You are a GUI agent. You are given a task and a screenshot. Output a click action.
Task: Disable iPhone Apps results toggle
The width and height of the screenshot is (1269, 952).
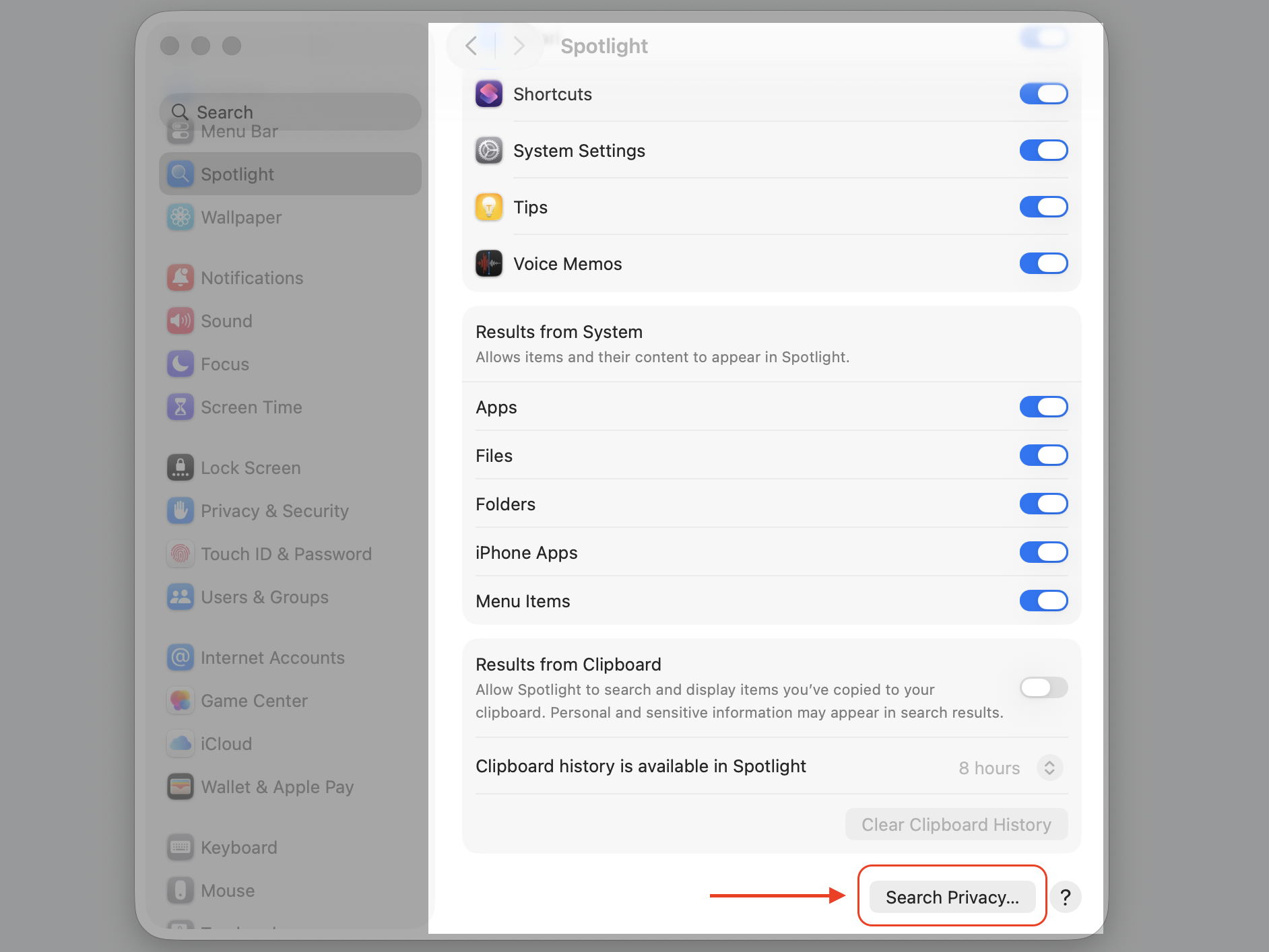(1043, 552)
